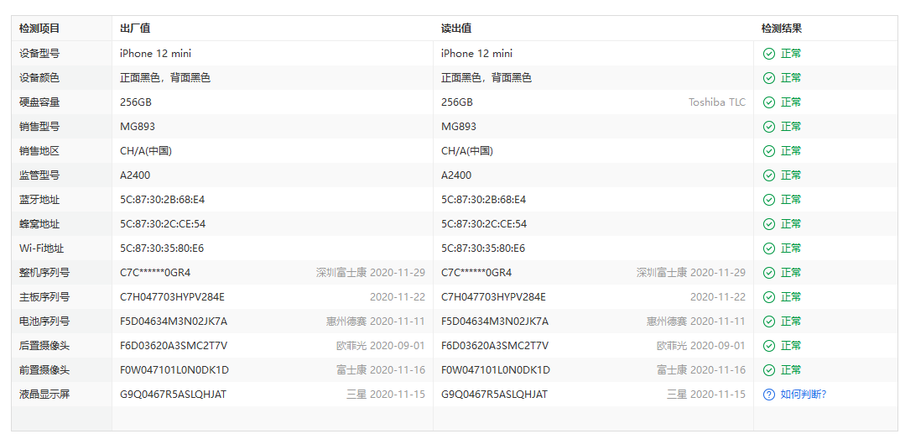Select the 液晶显示屏 row label

tap(44, 394)
